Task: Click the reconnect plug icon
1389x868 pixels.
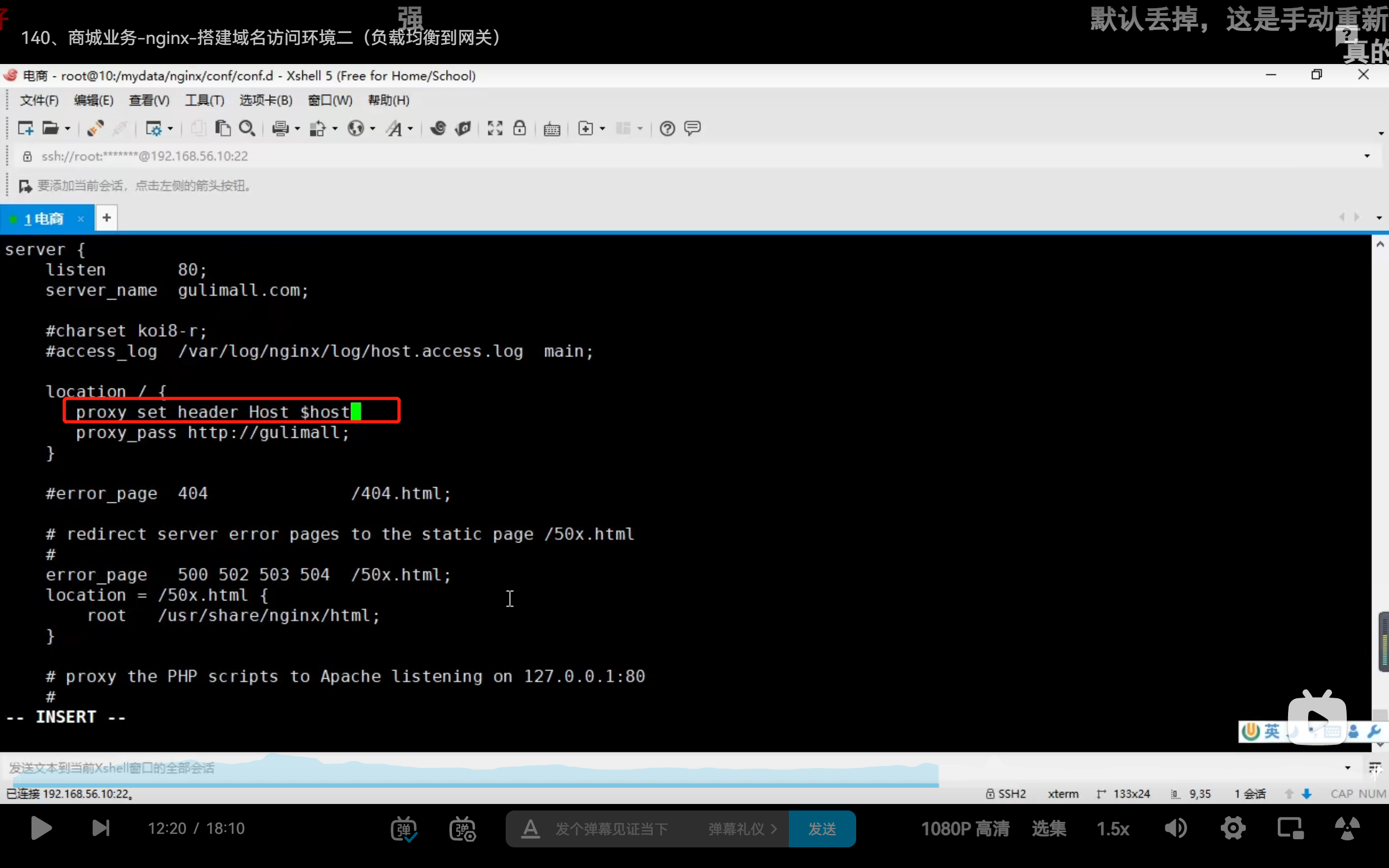Action: (x=95, y=128)
